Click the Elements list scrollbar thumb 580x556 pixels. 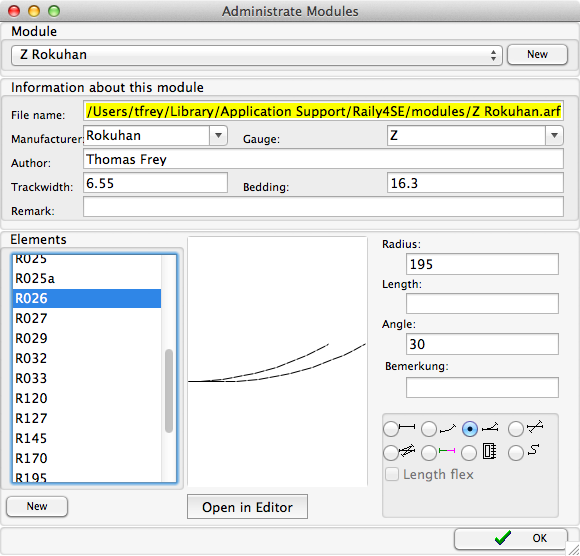point(169,391)
